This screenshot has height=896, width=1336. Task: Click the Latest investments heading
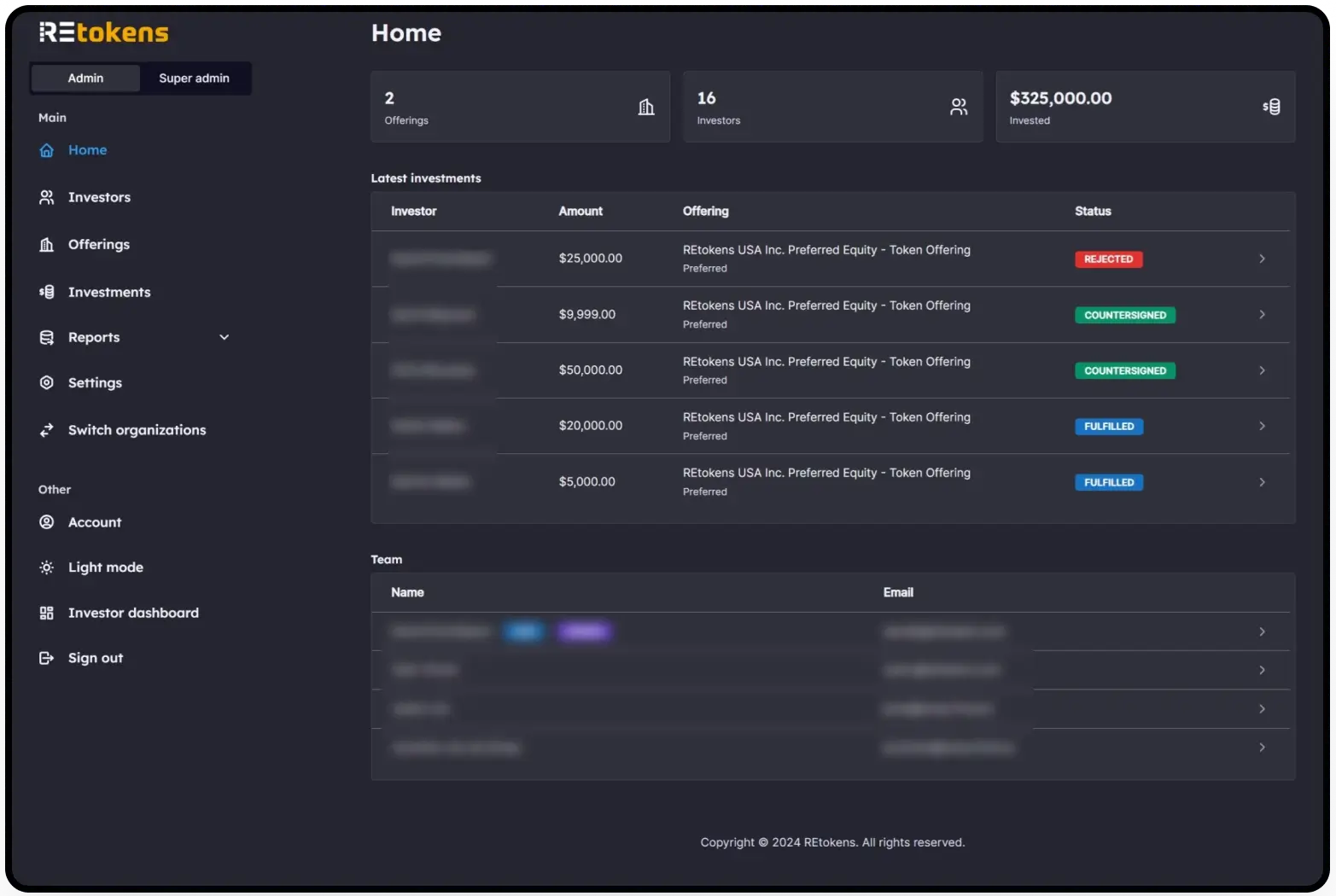pos(426,178)
